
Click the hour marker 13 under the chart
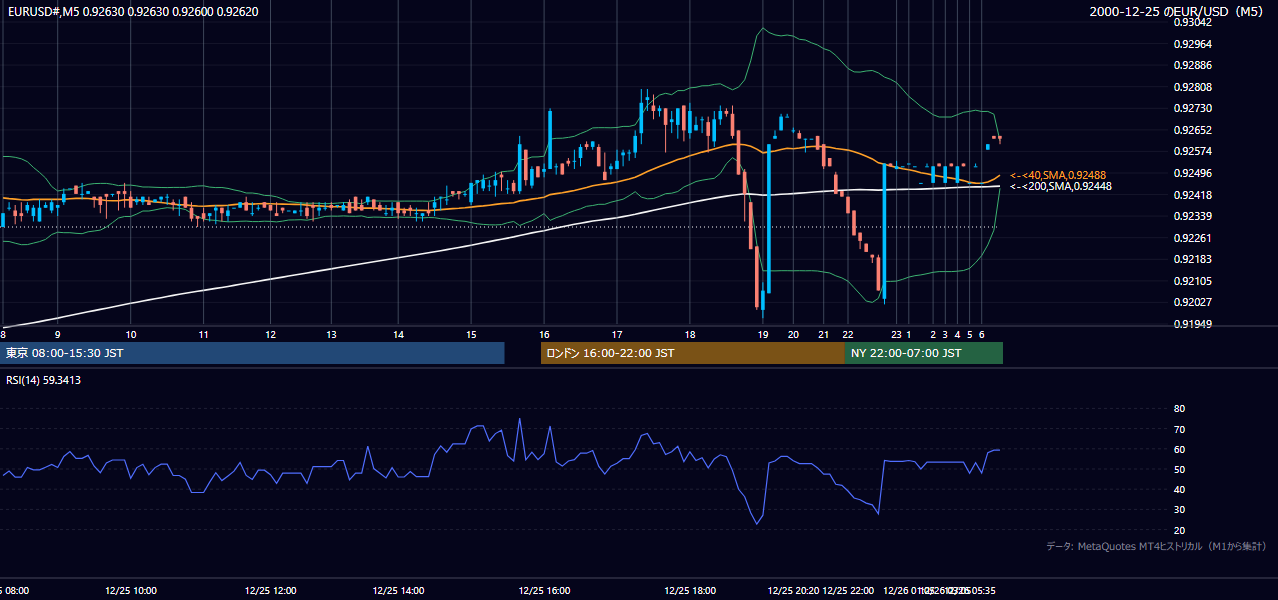(332, 334)
